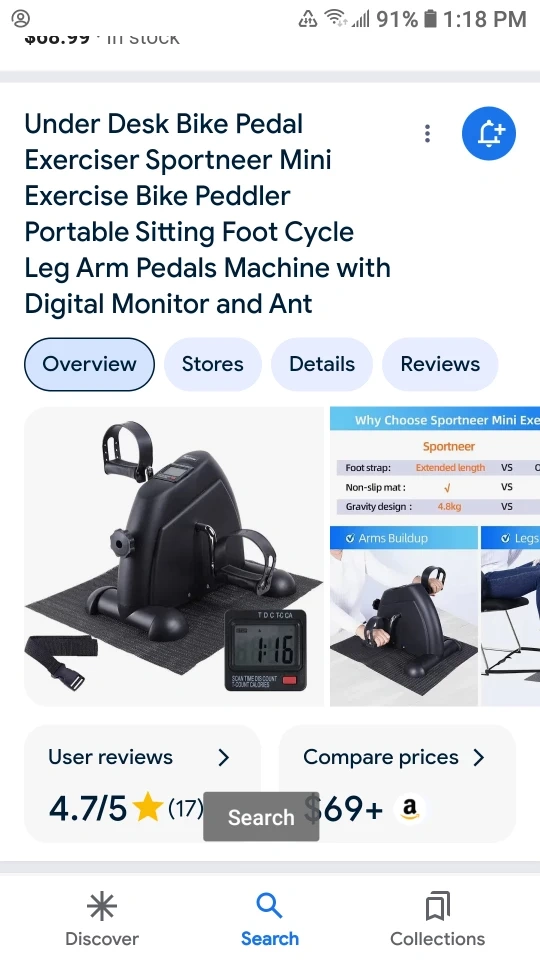Tap the yellow rating star
The height and width of the screenshot is (960, 540).
click(148, 807)
